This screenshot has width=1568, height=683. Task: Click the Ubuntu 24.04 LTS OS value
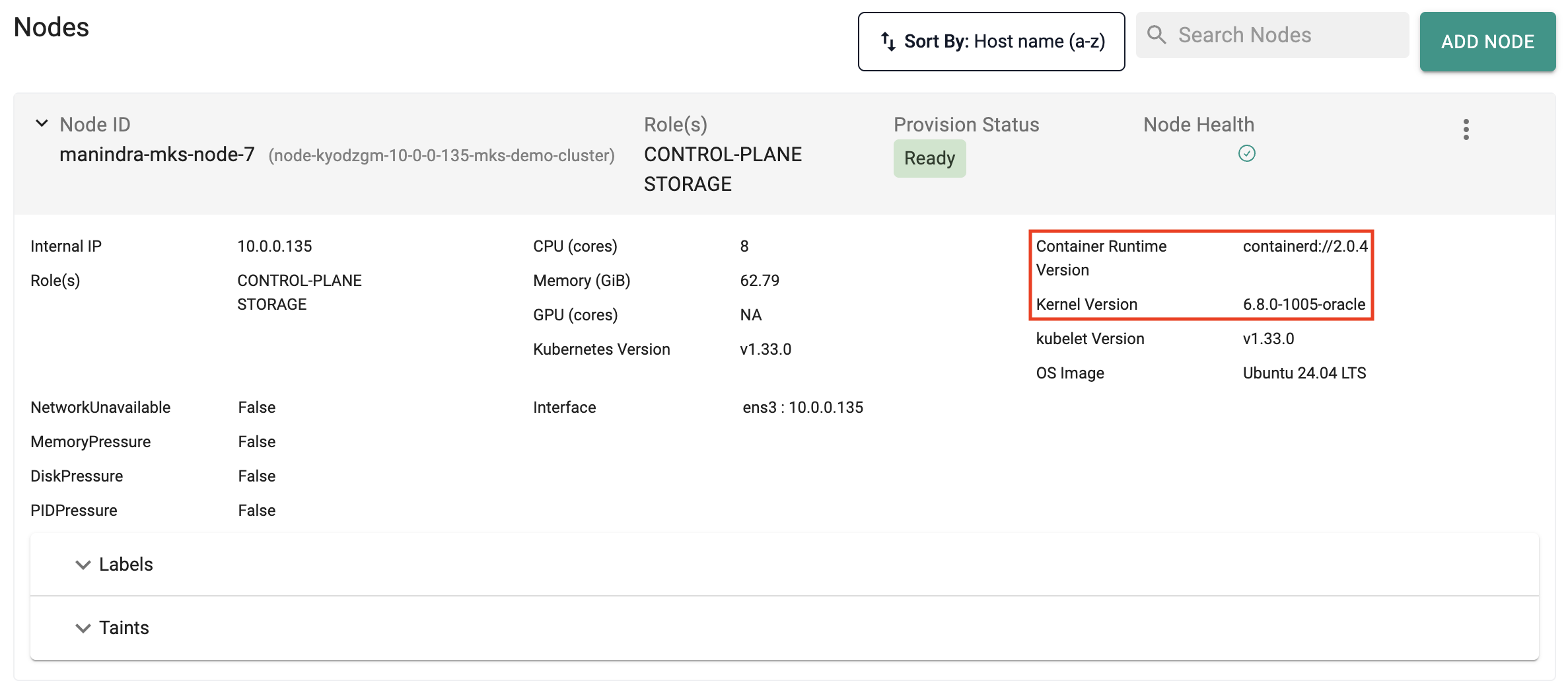[1304, 373]
